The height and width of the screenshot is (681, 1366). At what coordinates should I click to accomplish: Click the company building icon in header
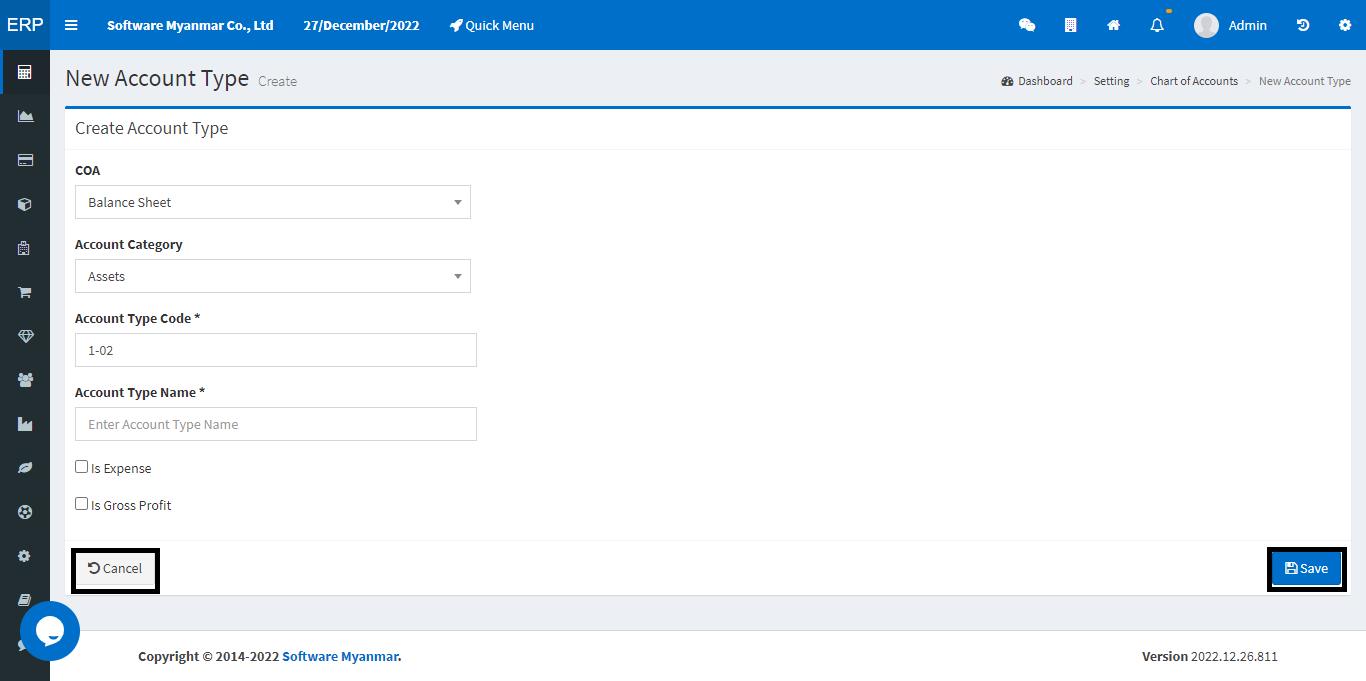pos(1070,25)
